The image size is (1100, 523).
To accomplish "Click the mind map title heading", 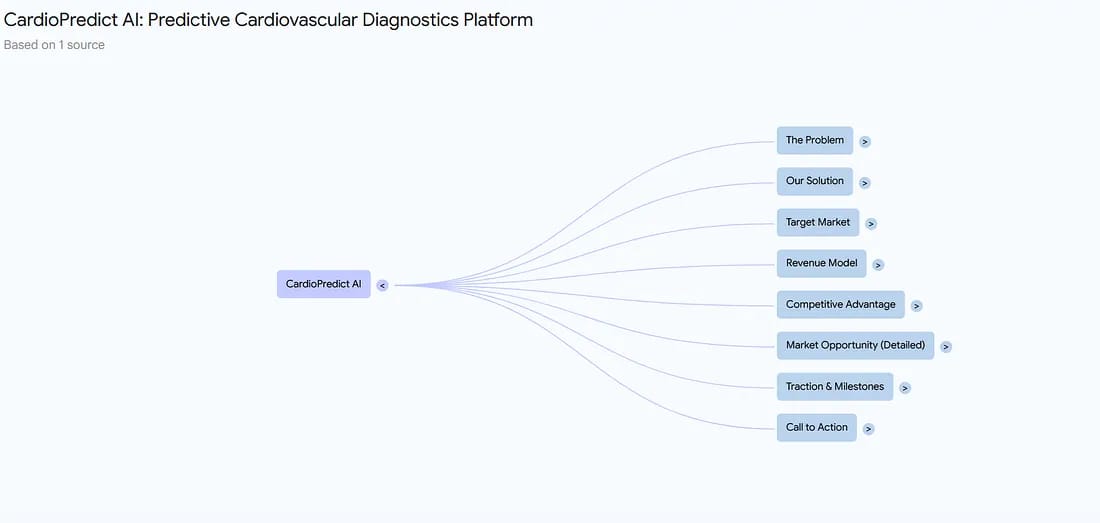I will tap(268, 20).
